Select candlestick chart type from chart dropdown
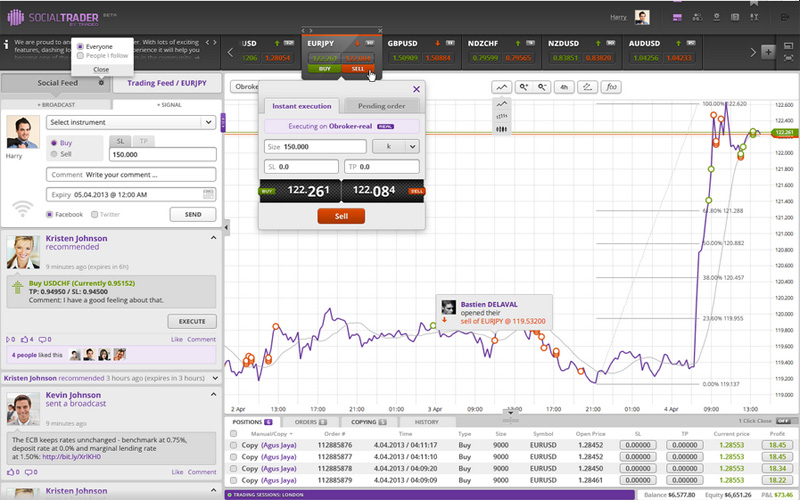Viewport: 800px width, 500px height. [x=502, y=129]
